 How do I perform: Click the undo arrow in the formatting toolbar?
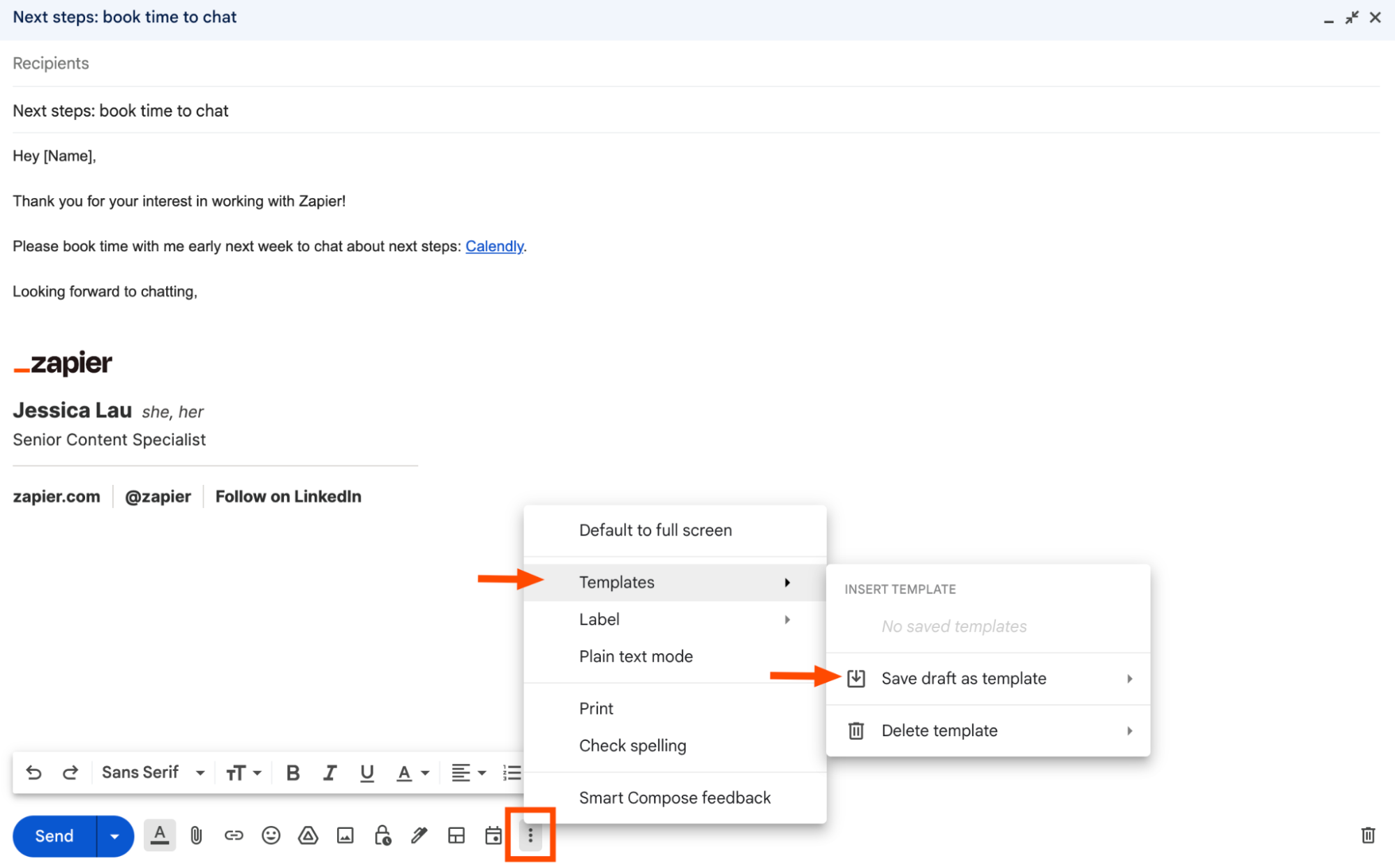tap(33, 772)
